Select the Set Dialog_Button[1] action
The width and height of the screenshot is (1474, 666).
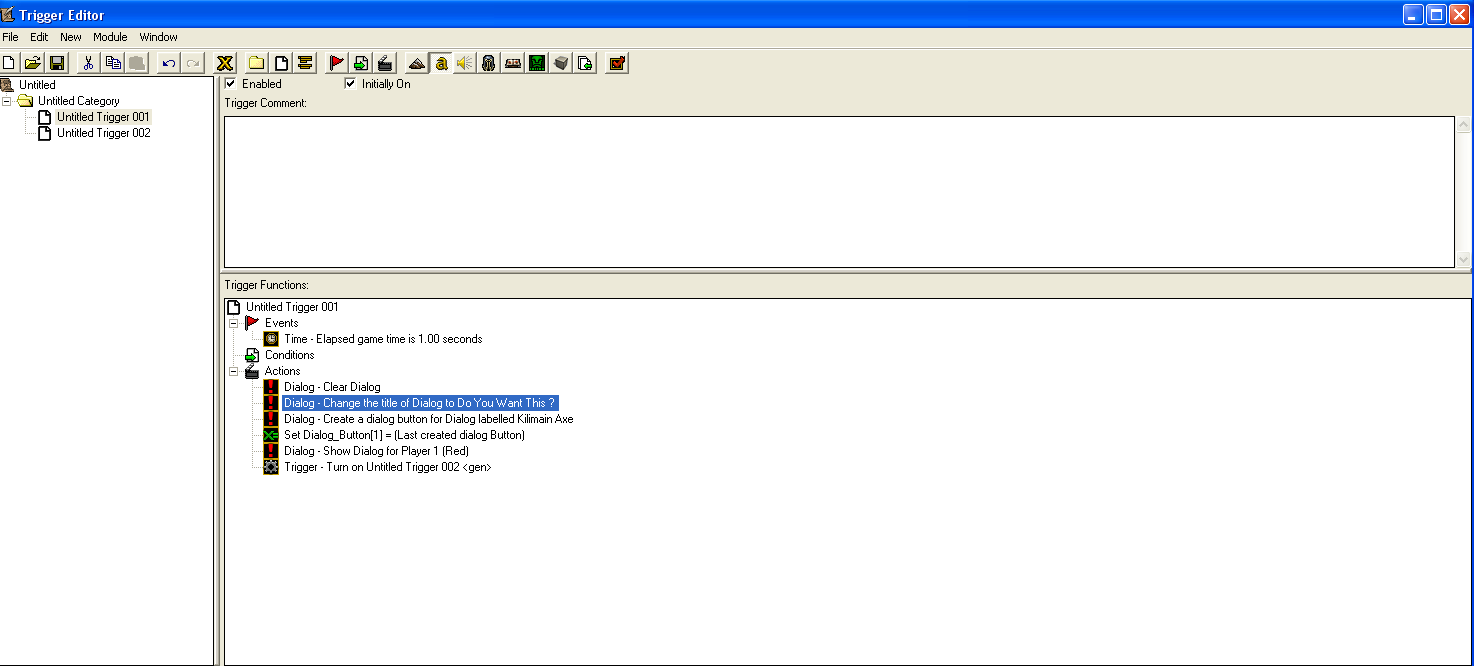(x=404, y=435)
